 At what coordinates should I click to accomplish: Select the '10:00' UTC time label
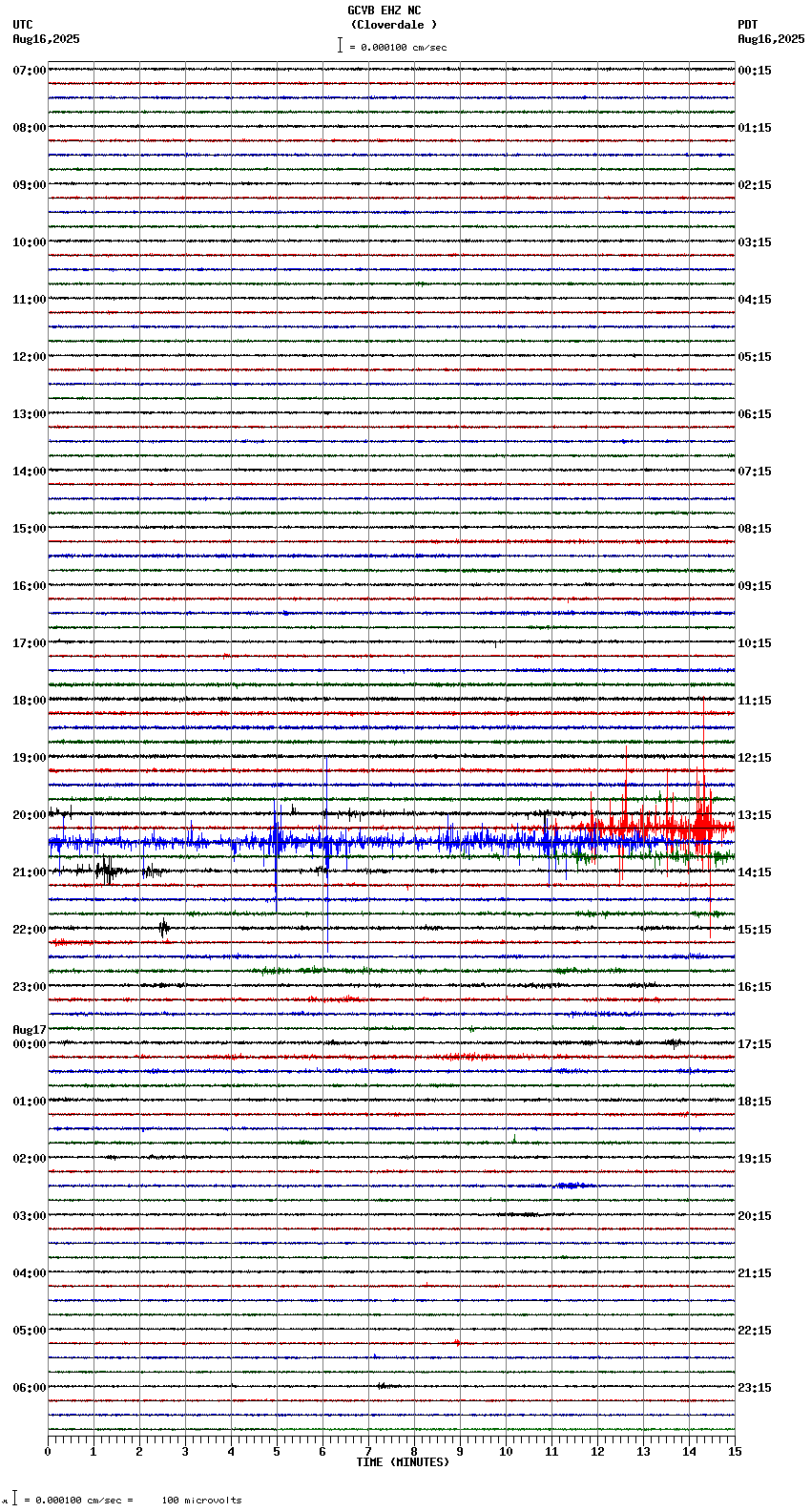tap(30, 242)
